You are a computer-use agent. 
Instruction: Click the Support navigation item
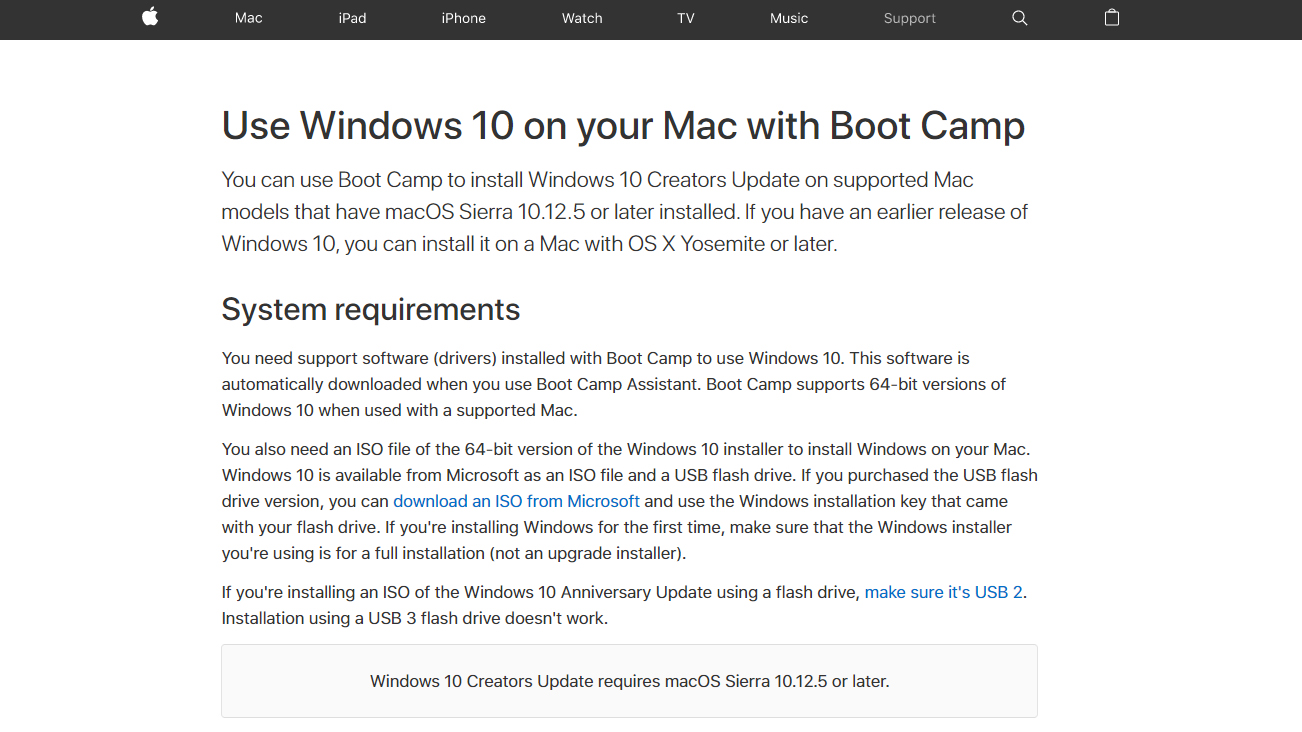(x=909, y=18)
